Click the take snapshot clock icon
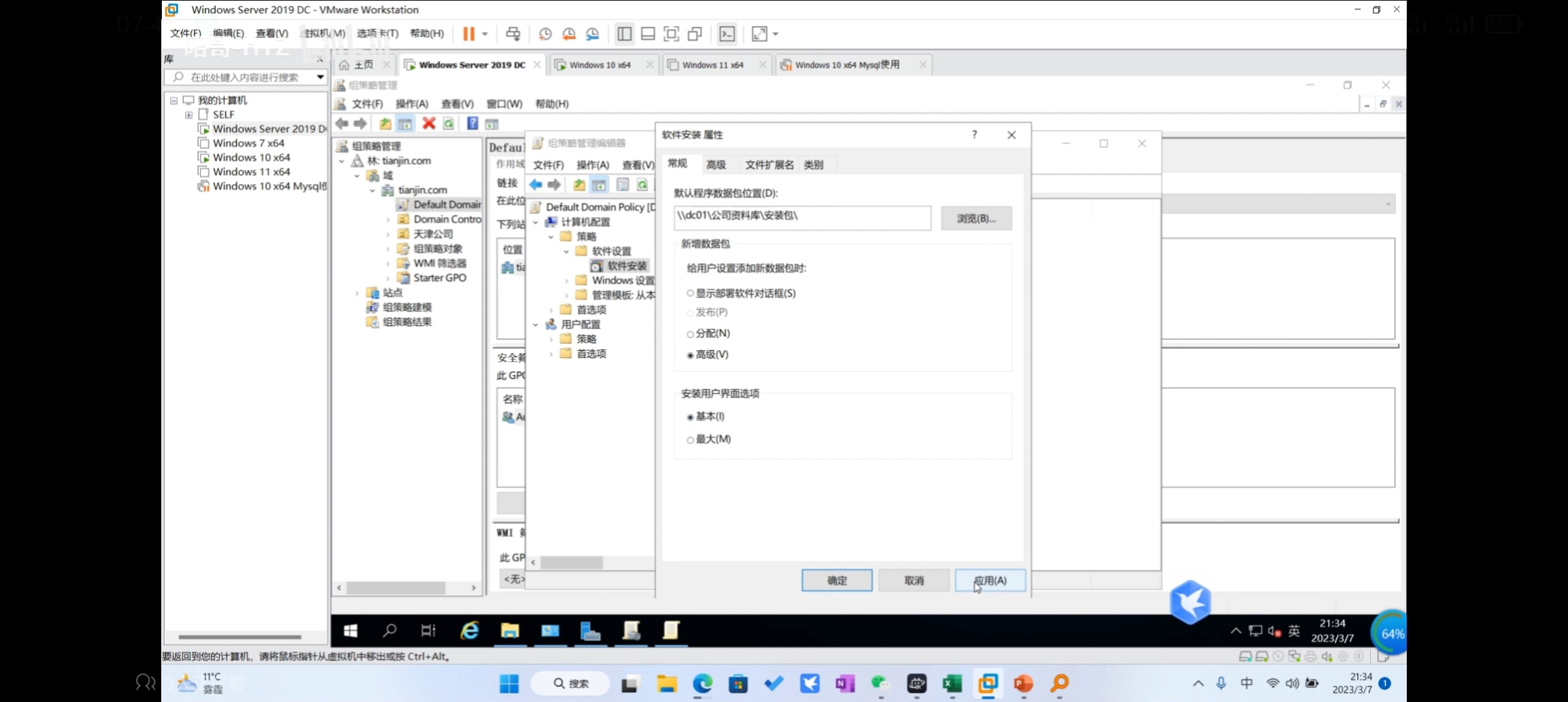The height and width of the screenshot is (702, 1568). tap(545, 34)
